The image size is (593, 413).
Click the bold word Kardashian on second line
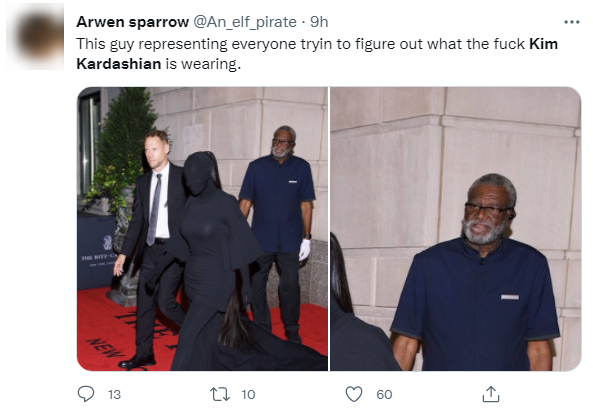click(x=119, y=64)
